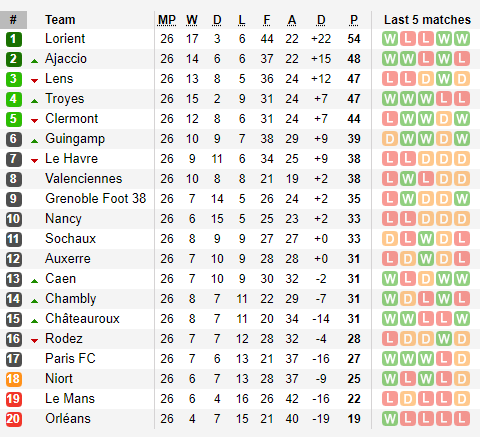The image size is (480, 437).
Task: Click the green up arrow beside Châteauroux
Action: click(34, 321)
